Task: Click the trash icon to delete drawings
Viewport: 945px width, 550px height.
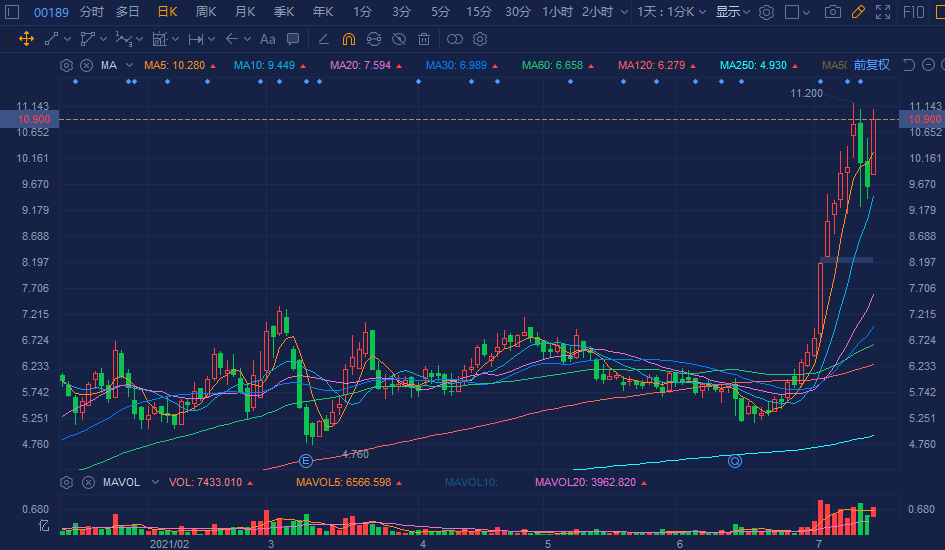Action: pos(424,39)
